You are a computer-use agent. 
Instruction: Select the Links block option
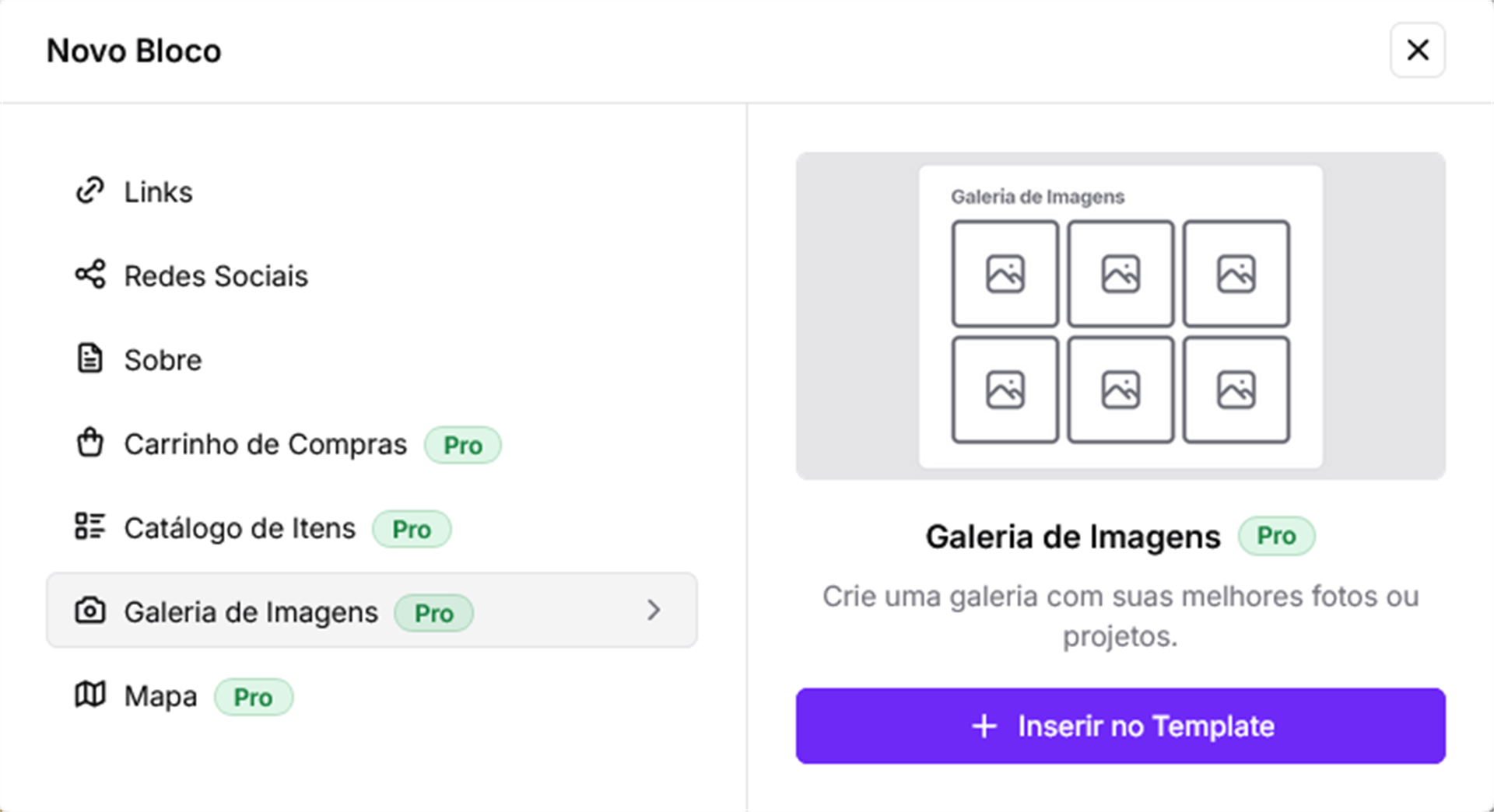click(x=159, y=192)
